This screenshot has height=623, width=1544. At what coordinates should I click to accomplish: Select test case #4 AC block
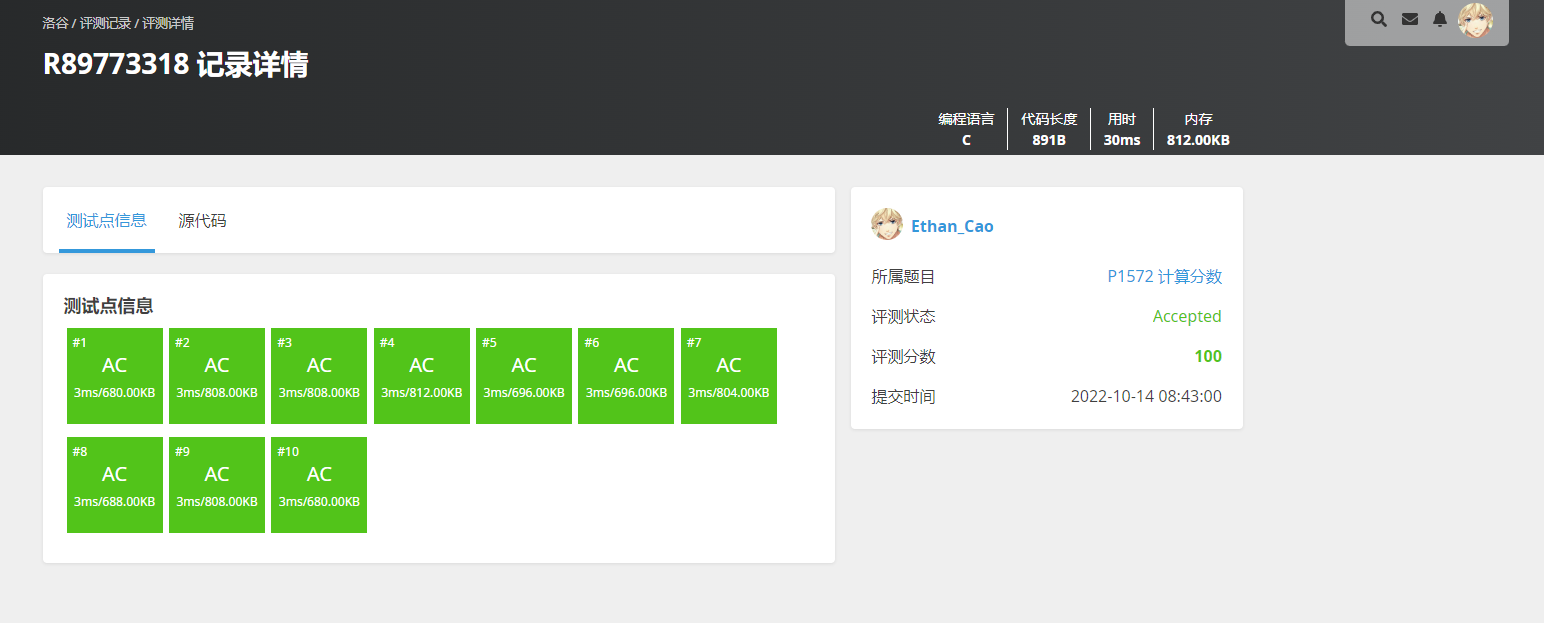point(422,376)
